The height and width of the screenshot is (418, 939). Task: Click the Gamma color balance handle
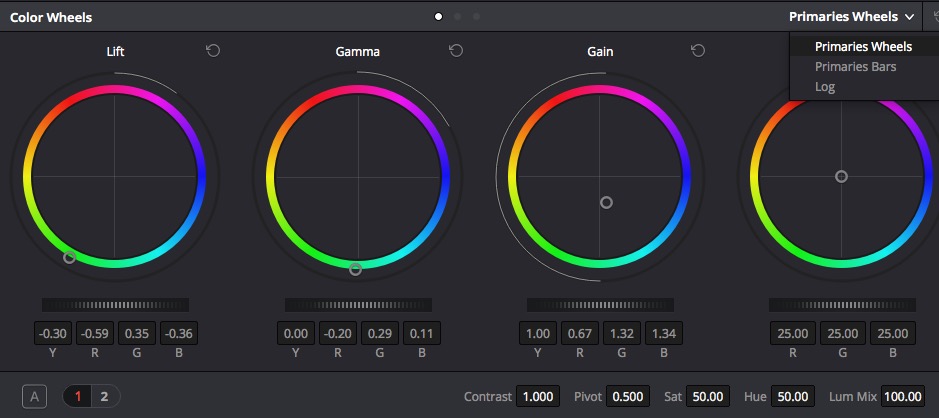(355, 269)
